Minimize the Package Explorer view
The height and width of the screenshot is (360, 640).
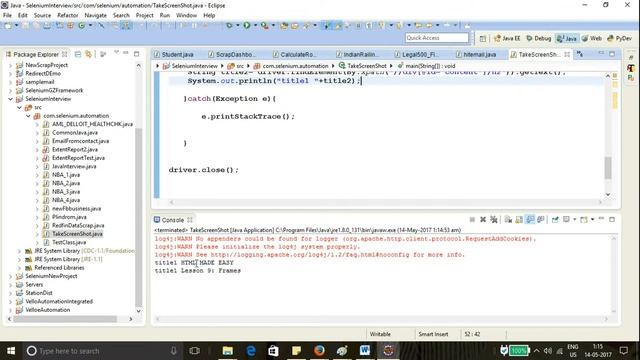[x=126, y=53]
